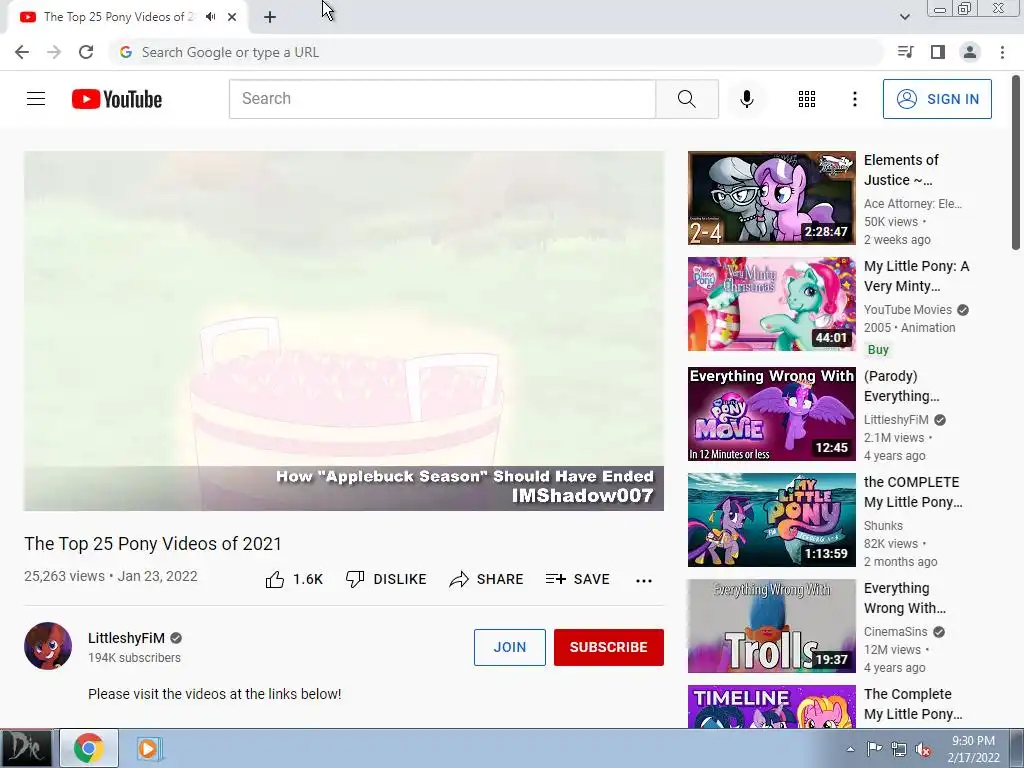The width and height of the screenshot is (1024, 768).
Task: Open Everything Wrong With Trolls thumbnail
Action: 771,626
